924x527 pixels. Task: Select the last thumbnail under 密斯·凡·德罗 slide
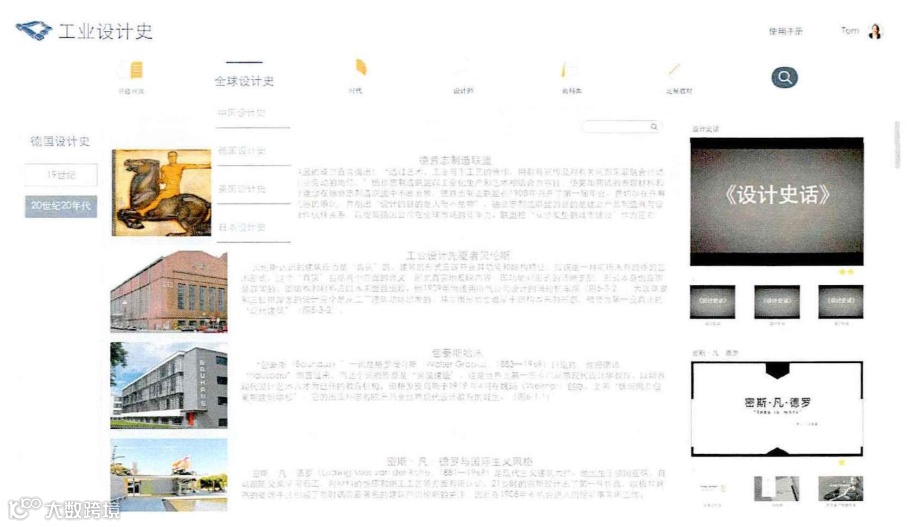click(841, 488)
